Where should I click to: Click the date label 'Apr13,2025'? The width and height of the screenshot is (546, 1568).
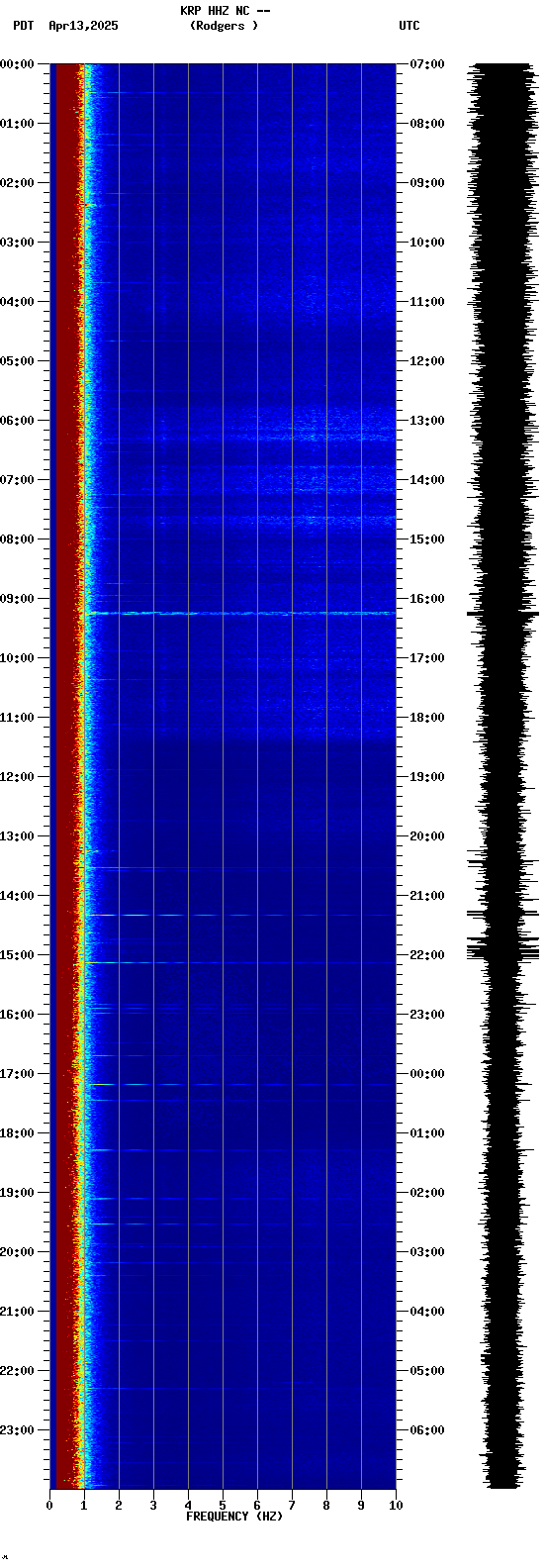click(83, 26)
